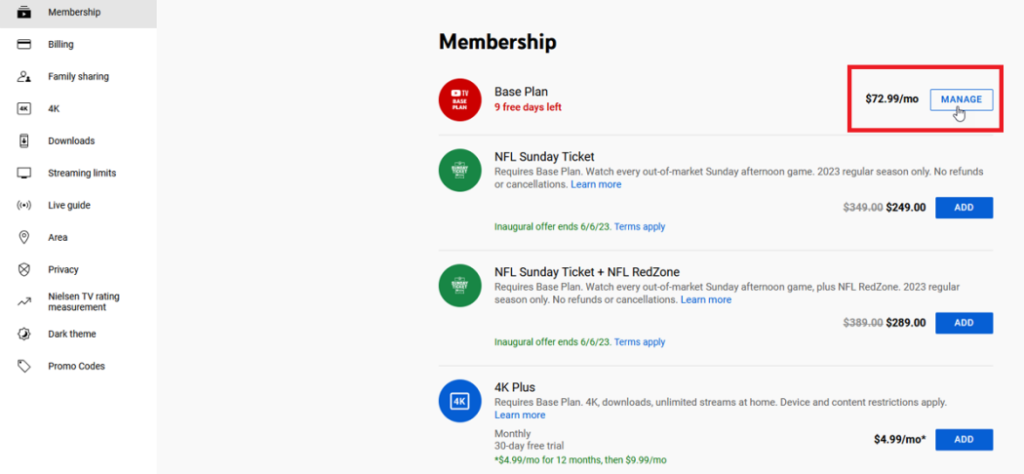Click the blue 4K Plus logo
Screen dimensions: 1024x474
point(460,401)
